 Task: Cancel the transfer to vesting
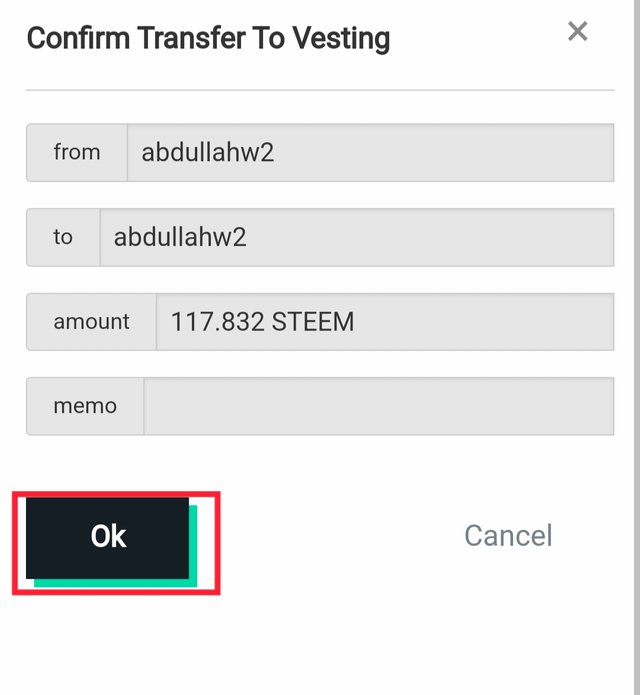(508, 536)
